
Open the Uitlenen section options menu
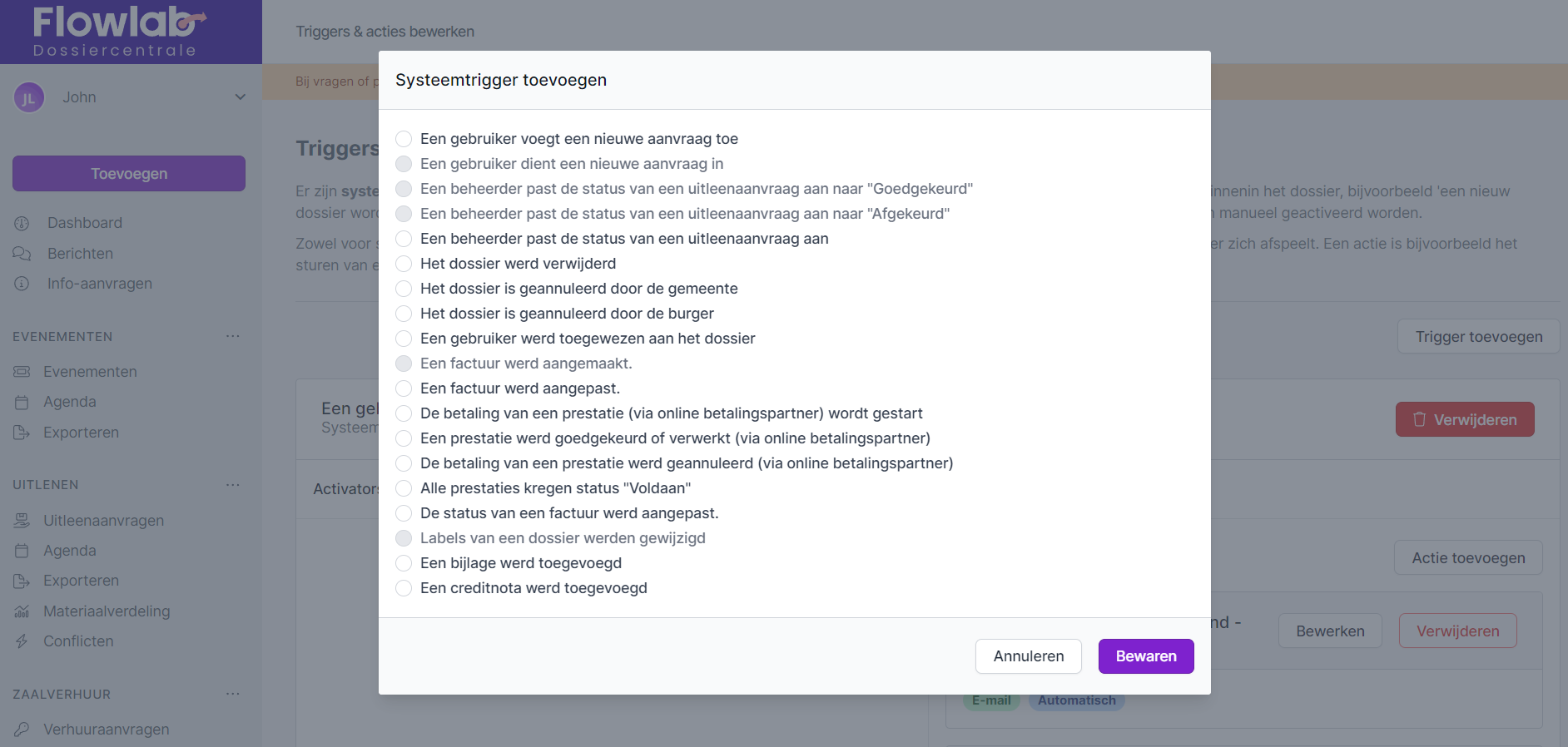pyautogui.click(x=232, y=484)
